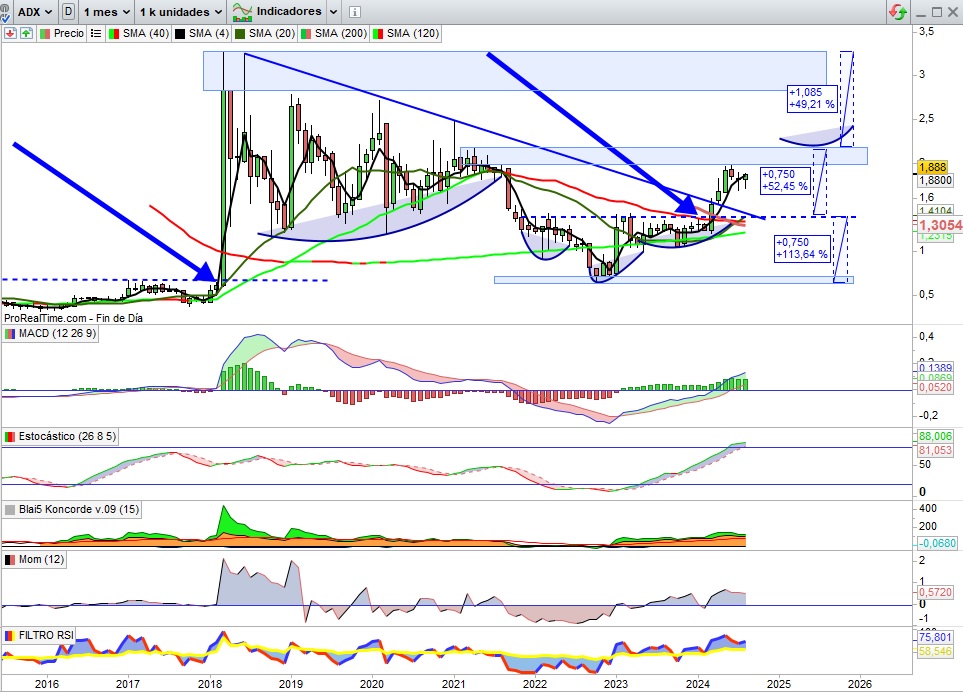This screenshot has width=963, height=693.
Task: Click the +1,085 +49,21 % measurement box
Action: point(812,98)
